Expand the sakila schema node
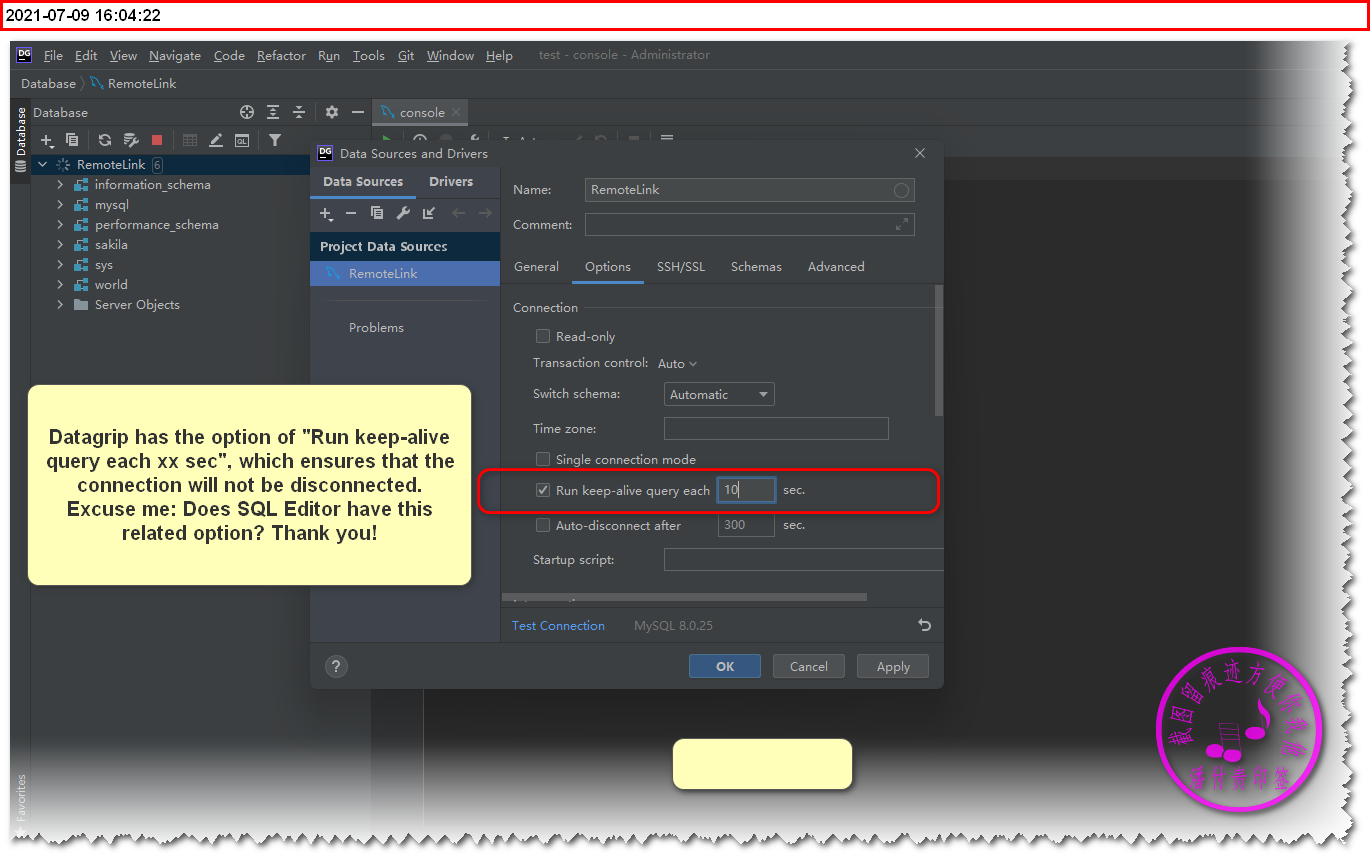Screen dimensions: 1370x861 pyautogui.click(x=60, y=245)
